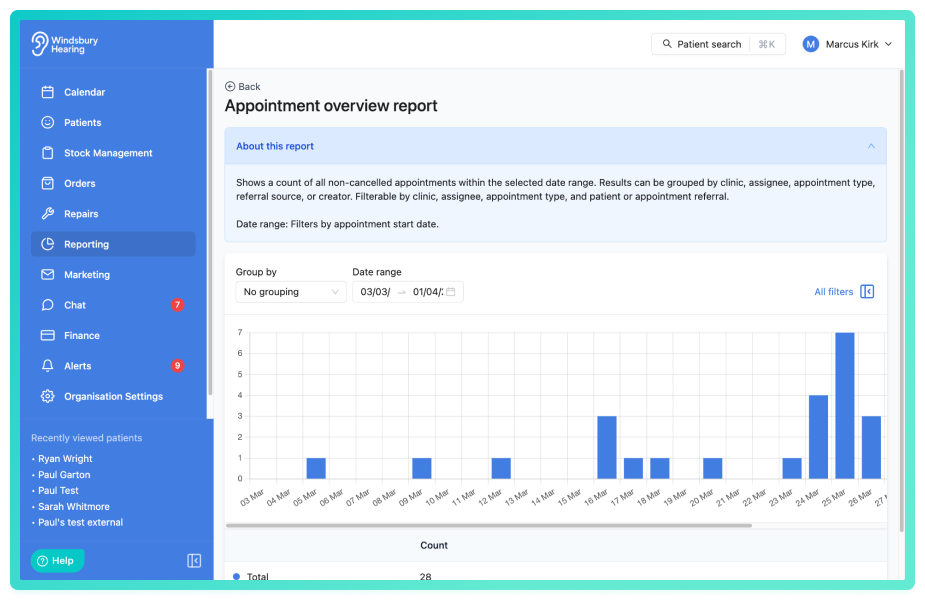Click the tallest bar for 25 Mar
The image size is (925, 600).
pos(845,405)
